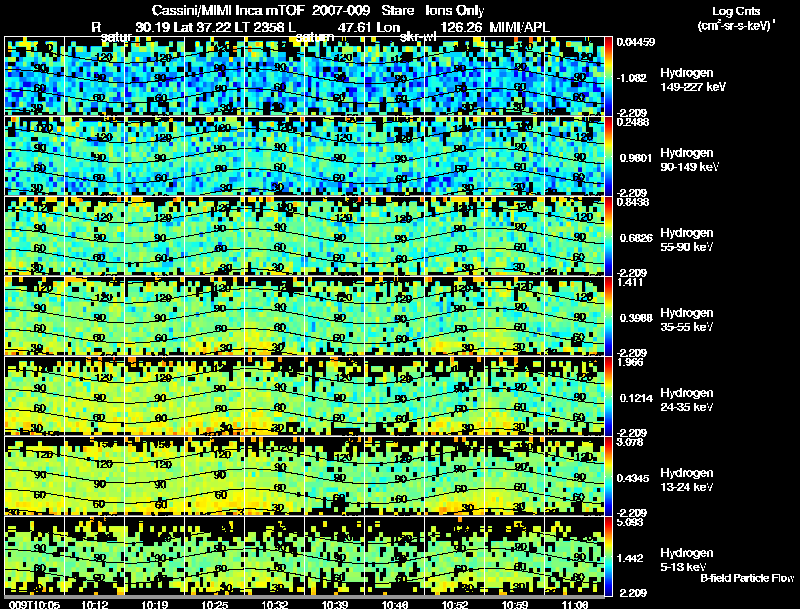
Task: Click the 009T10:05 time axis label
Action: (x=35, y=604)
